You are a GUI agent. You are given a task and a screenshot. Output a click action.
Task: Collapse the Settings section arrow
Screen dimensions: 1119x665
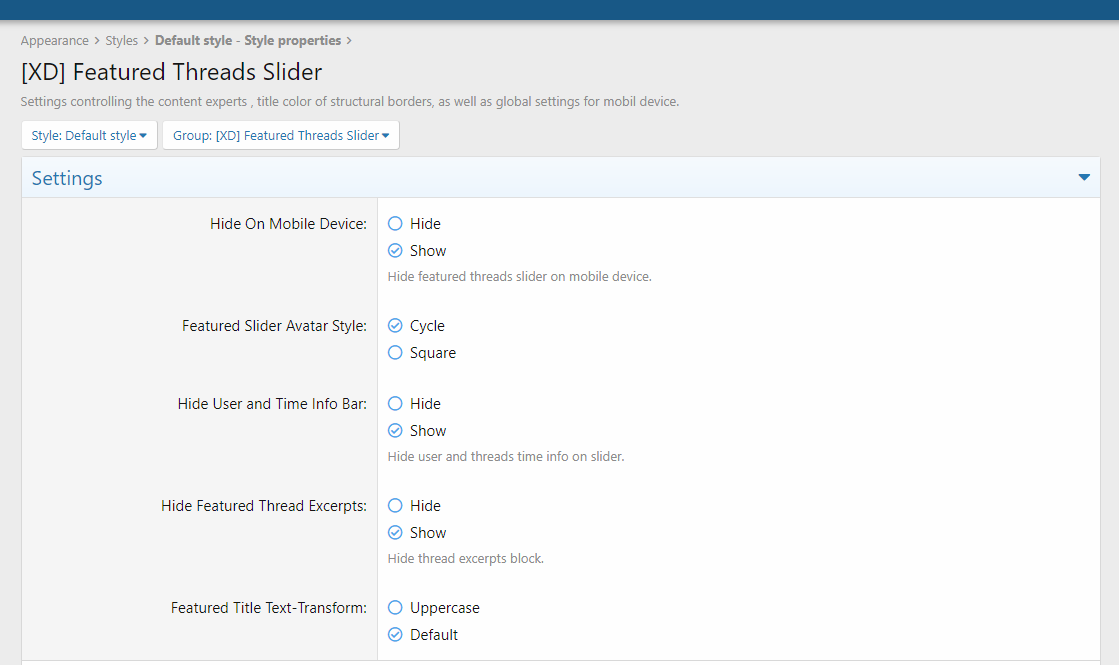point(1084,178)
